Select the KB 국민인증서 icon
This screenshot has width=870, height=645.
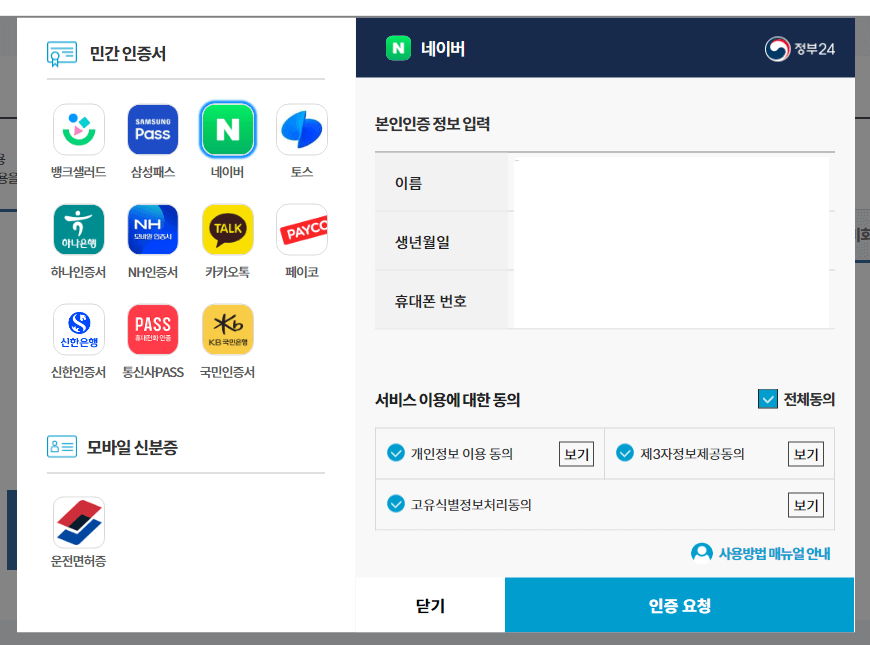click(x=227, y=329)
